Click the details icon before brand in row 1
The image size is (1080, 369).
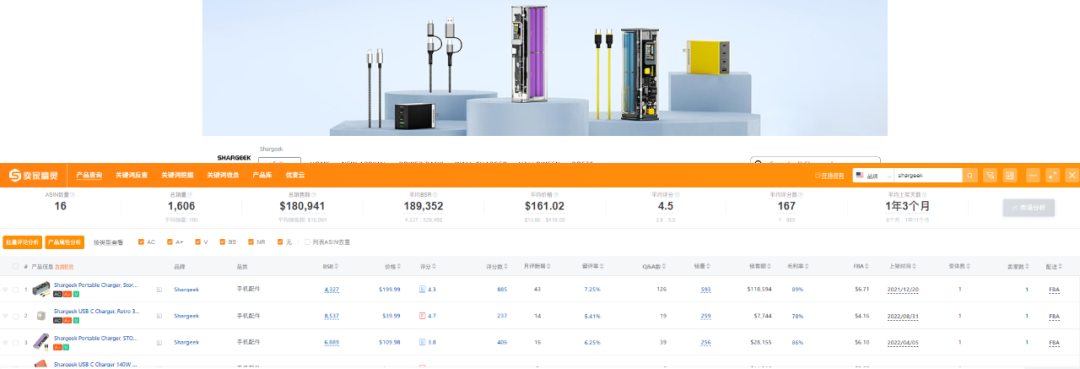coord(159,290)
